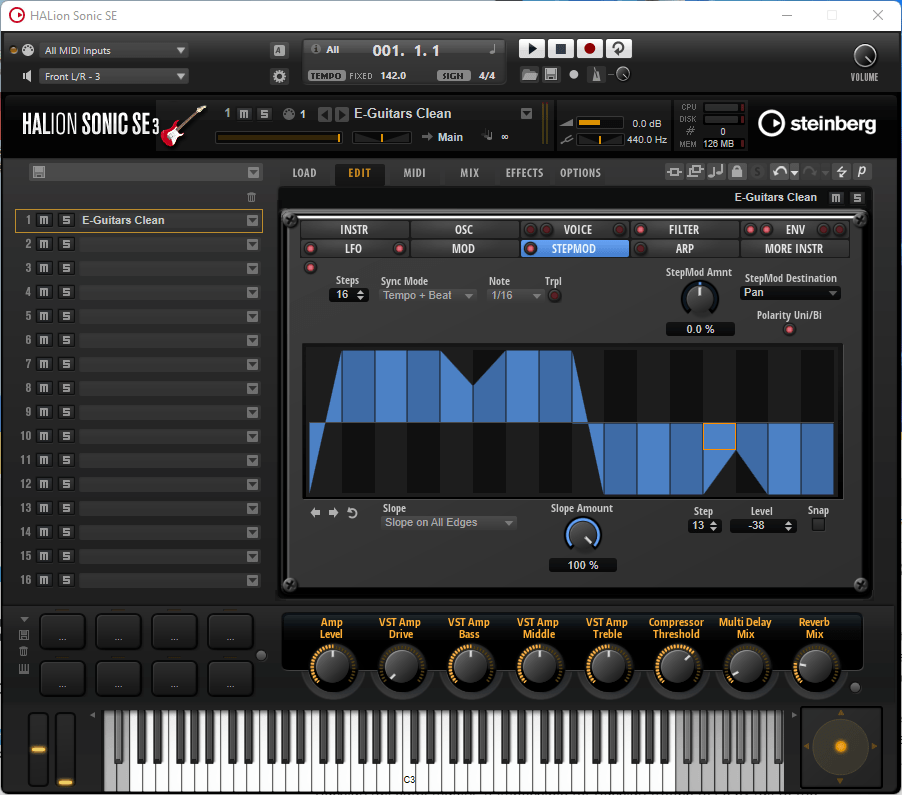Open the Note 1/16 dropdown

tap(515, 296)
